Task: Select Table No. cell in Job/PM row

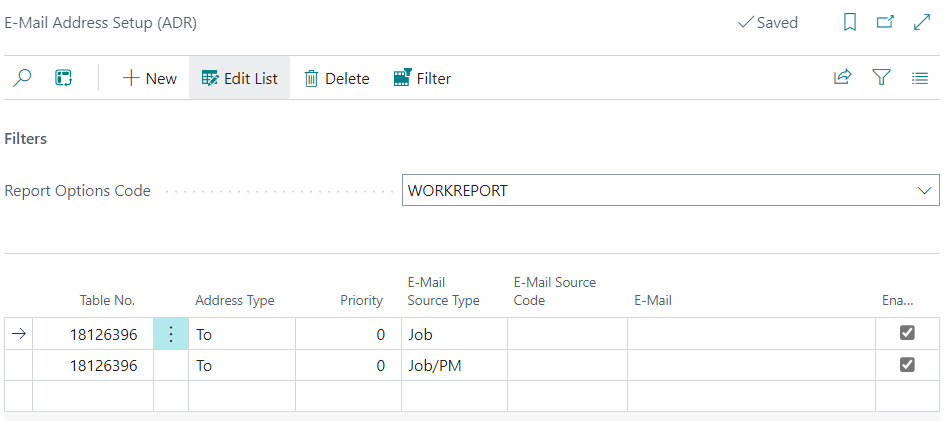Action: (x=93, y=365)
